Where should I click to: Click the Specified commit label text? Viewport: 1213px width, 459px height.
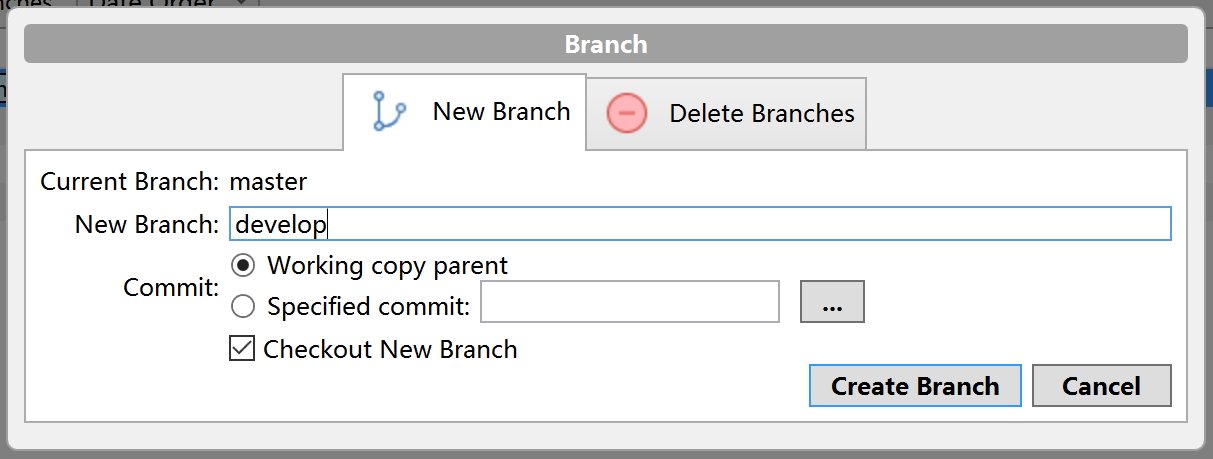(368, 306)
